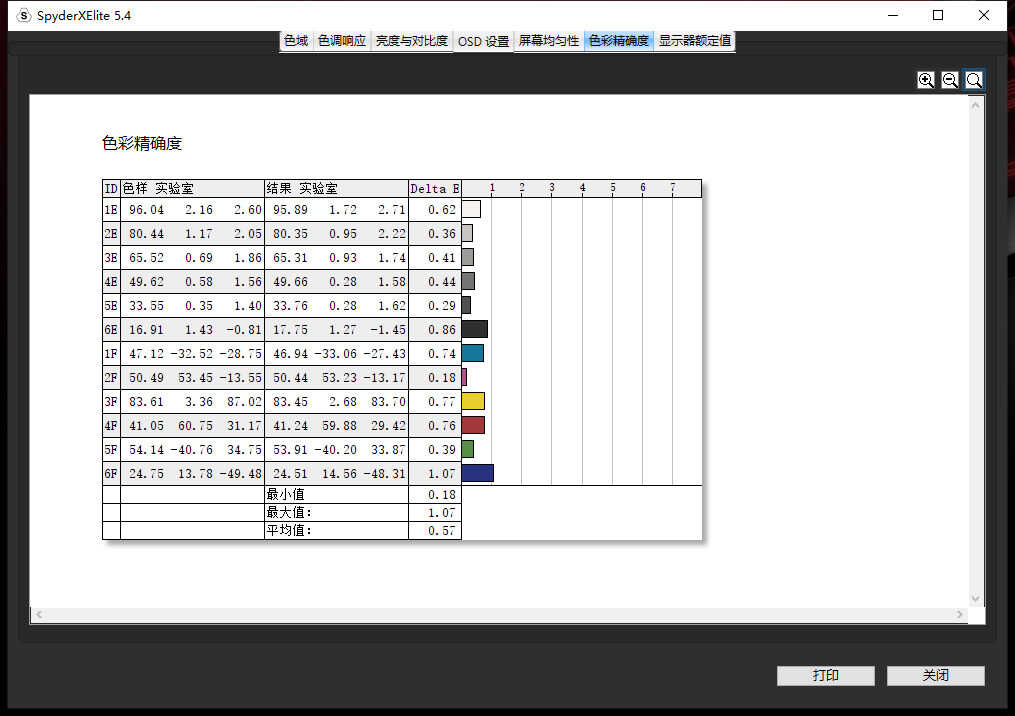Maximize the SpyderXElite window
1015x716 pixels.
tap(938, 15)
